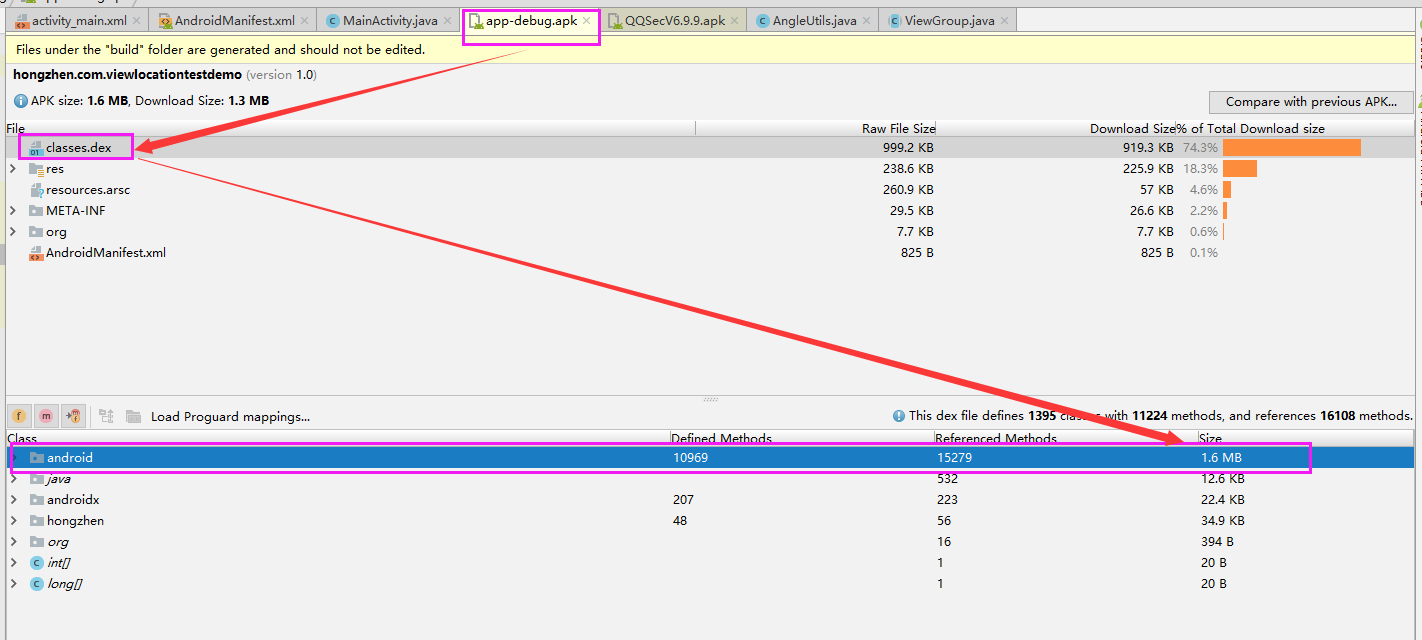The image size is (1422, 640).
Task: Switch to the MainActivity.java tab
Action: click(x=388, y=18)
